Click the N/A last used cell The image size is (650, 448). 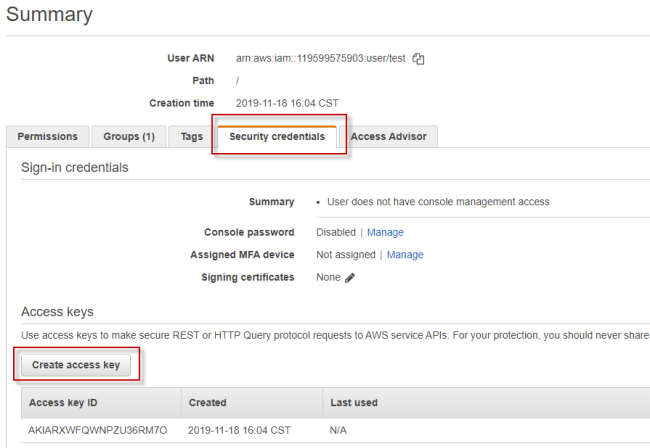[339, 430]
